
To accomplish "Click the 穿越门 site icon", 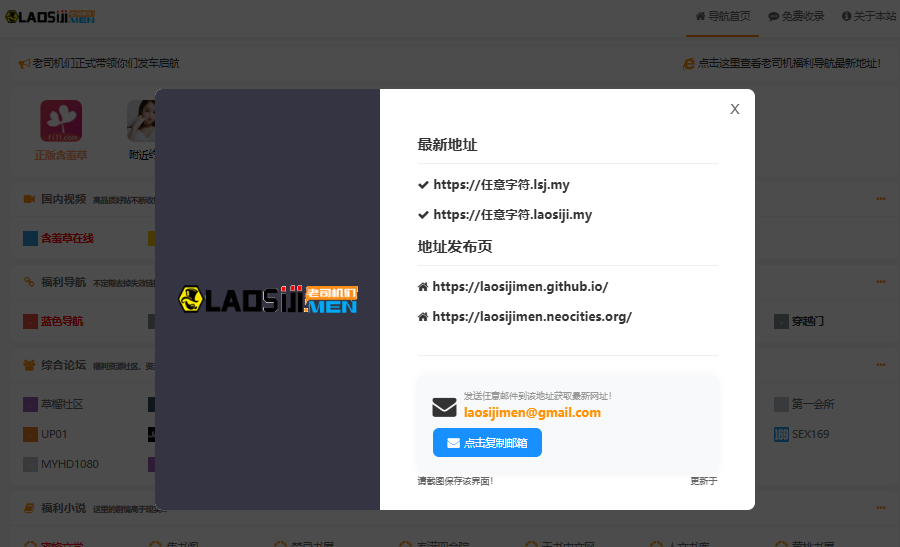I will pyautogui.click(x=781, y=322).
